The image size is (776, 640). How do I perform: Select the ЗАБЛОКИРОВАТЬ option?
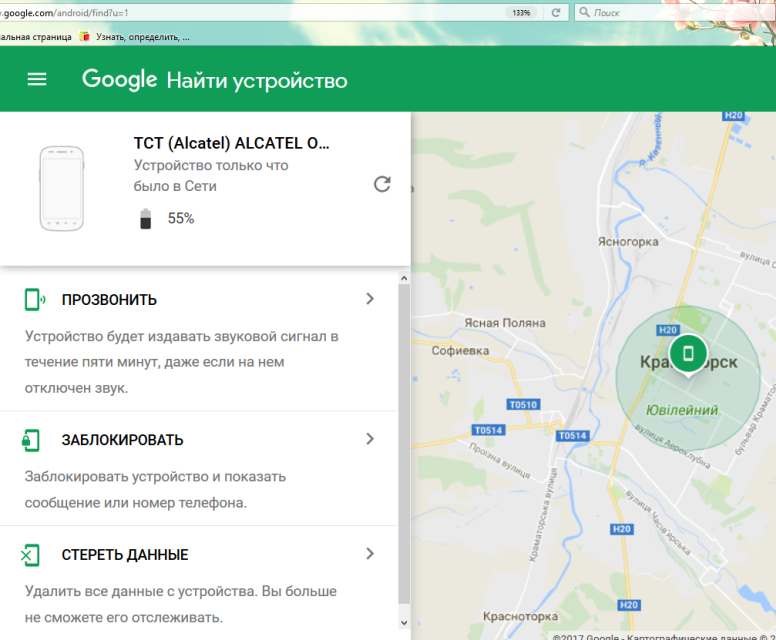pos(199,468)
